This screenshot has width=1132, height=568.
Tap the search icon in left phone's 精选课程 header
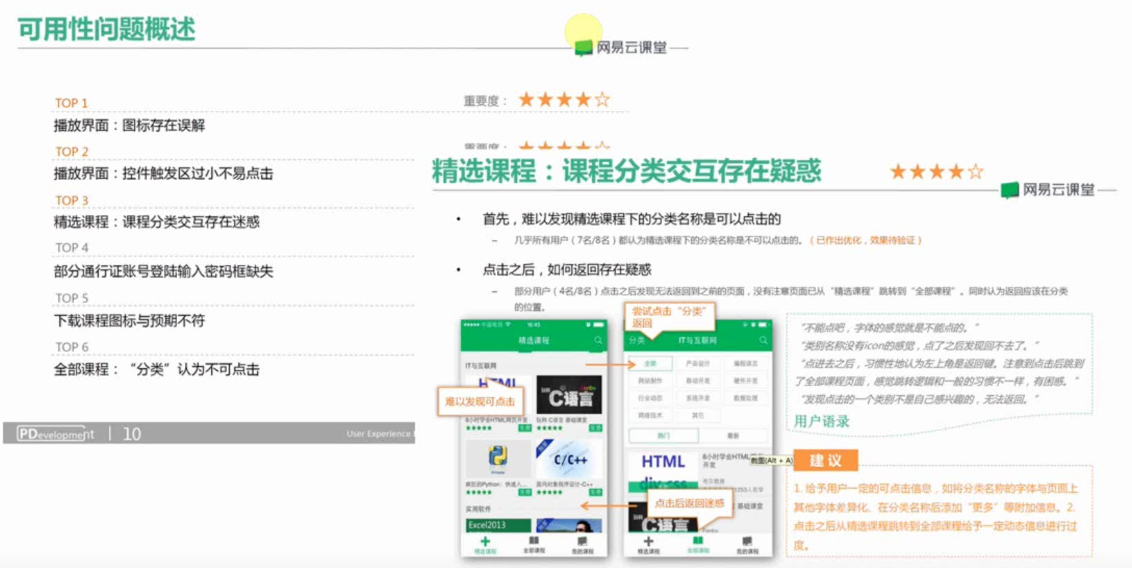click(598, 340)
